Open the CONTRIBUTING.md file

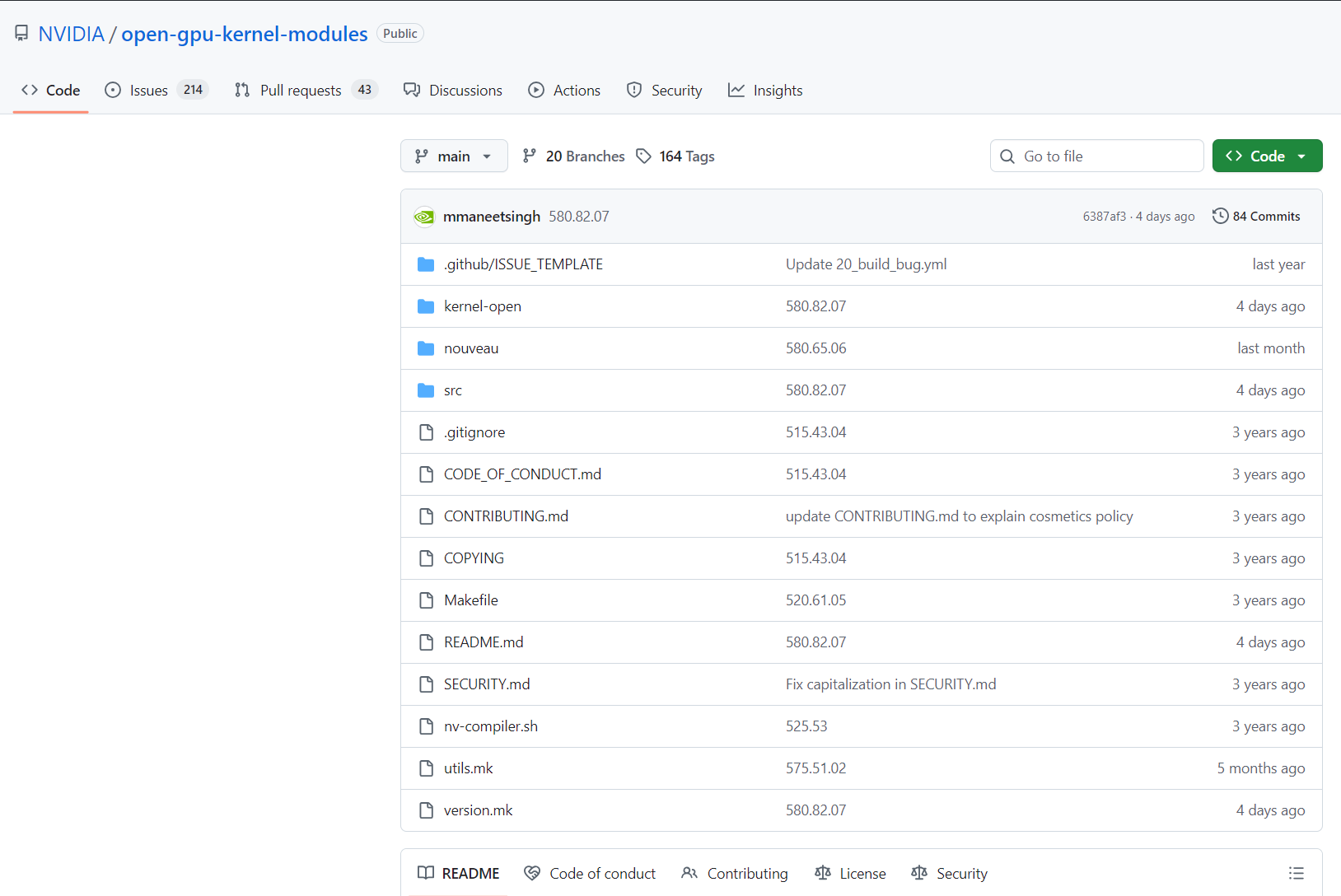tap(506, 516)
